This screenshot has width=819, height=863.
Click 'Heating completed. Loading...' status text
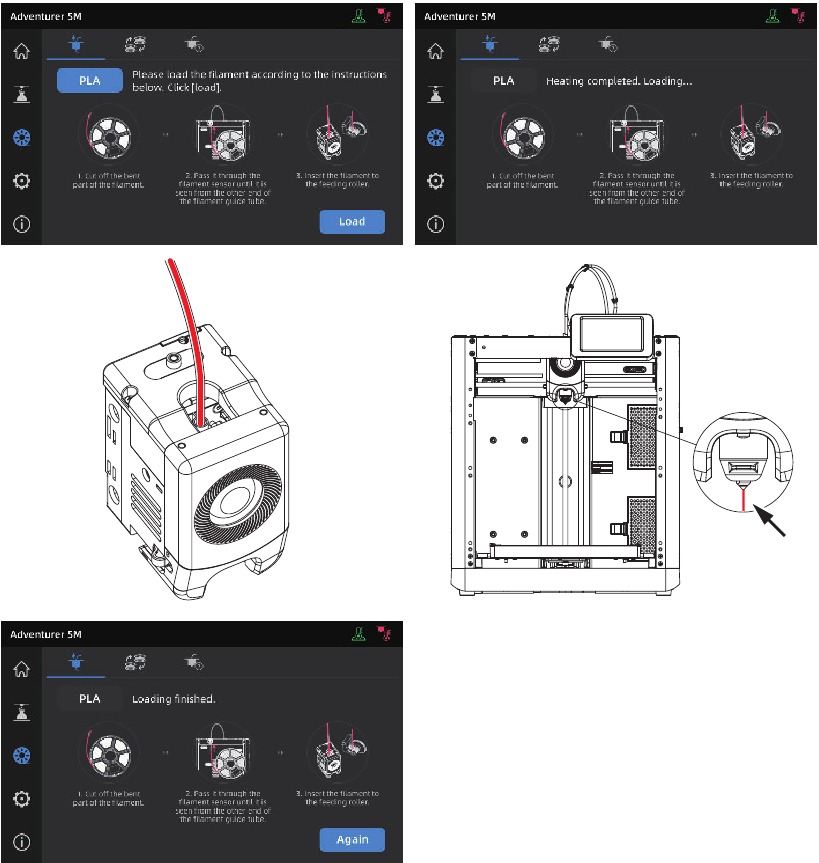[619, 81]
